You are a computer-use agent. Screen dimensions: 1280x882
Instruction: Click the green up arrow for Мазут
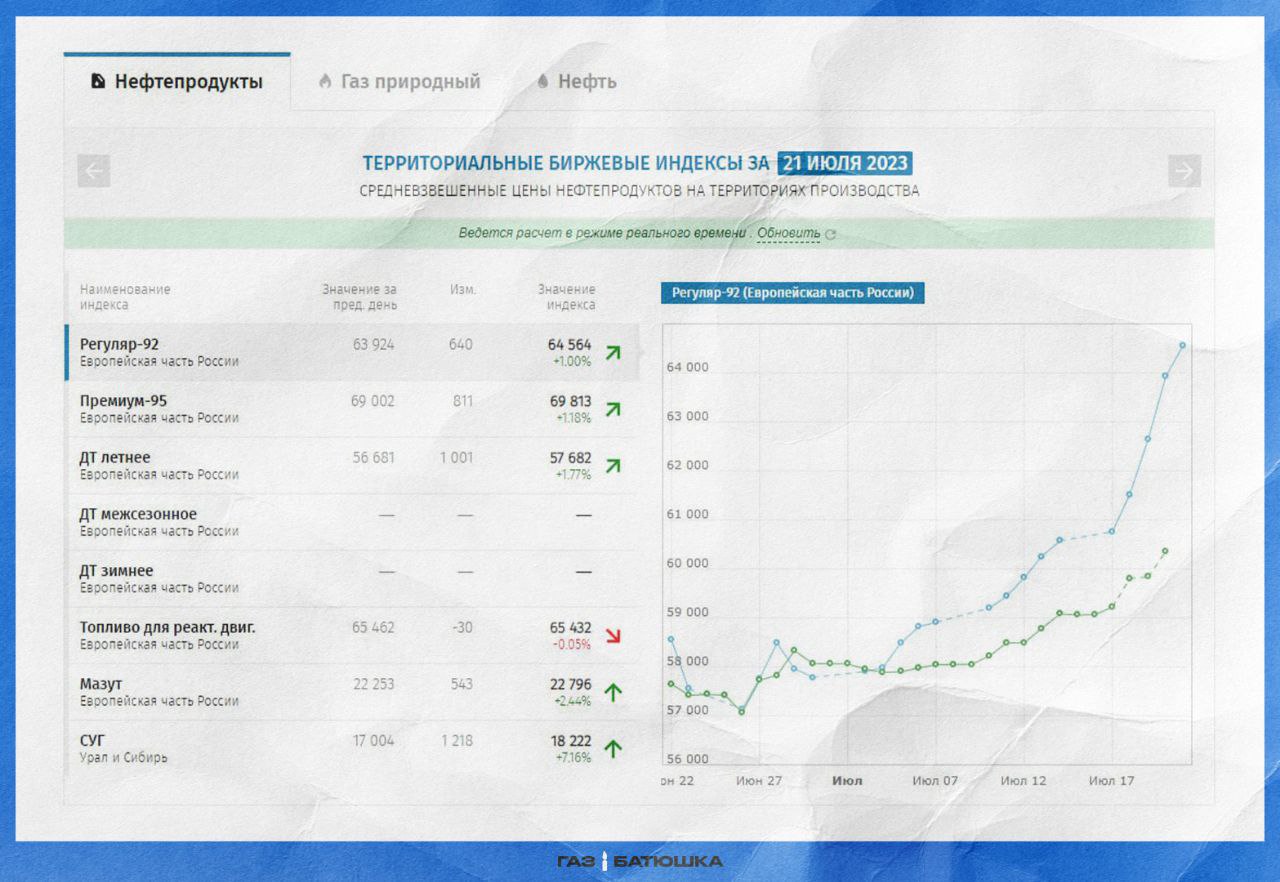click(x=613, y=692)
